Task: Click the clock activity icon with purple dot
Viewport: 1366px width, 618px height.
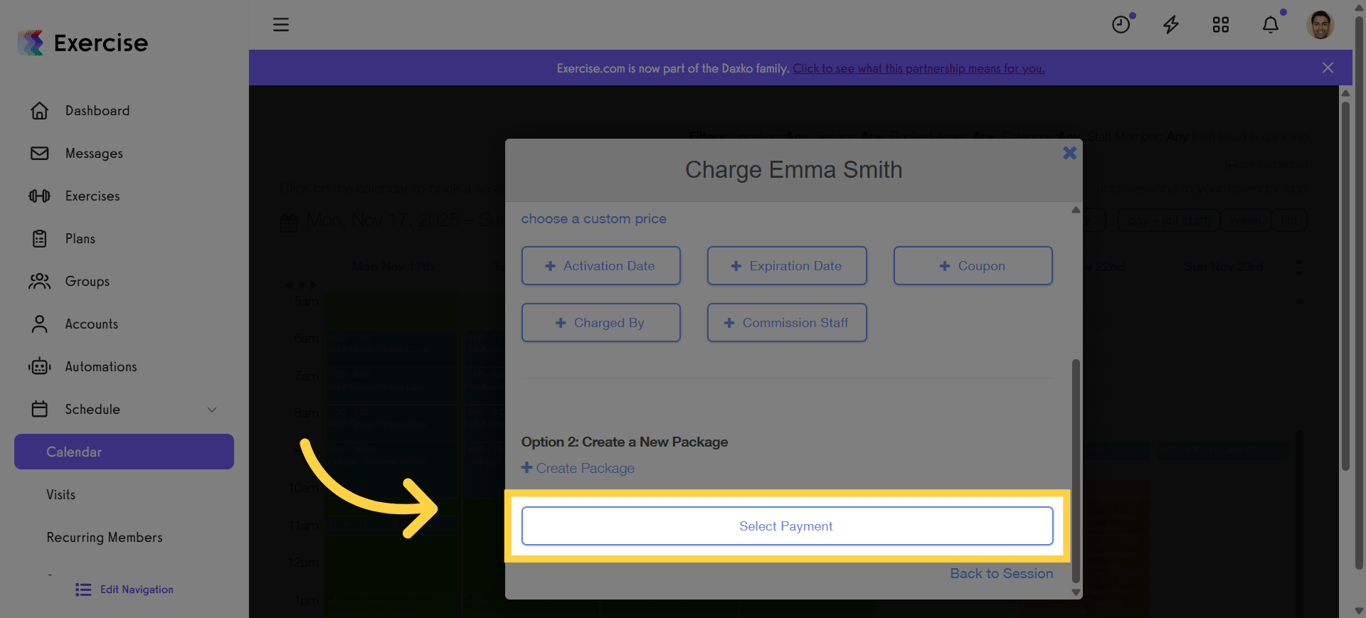Action: pyautogui.click(x=1120, y=24)
